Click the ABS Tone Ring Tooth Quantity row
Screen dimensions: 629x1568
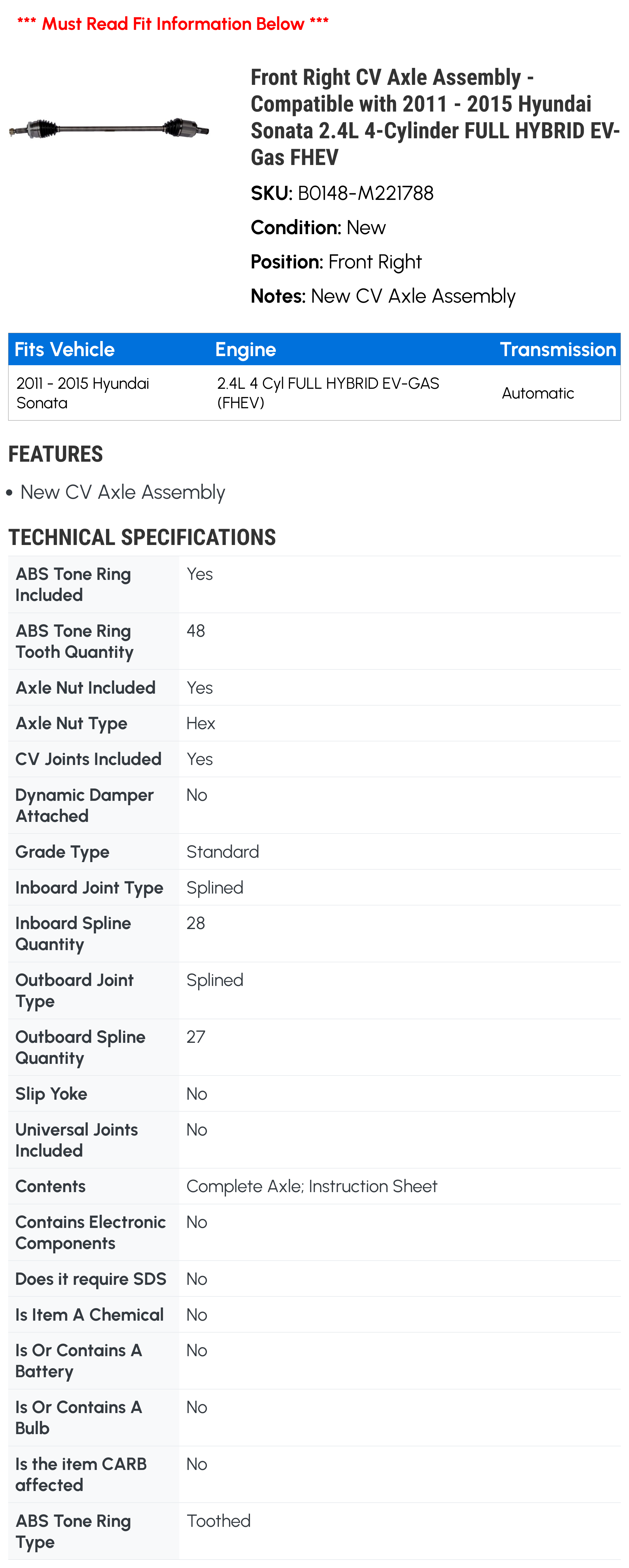[314, 641]
